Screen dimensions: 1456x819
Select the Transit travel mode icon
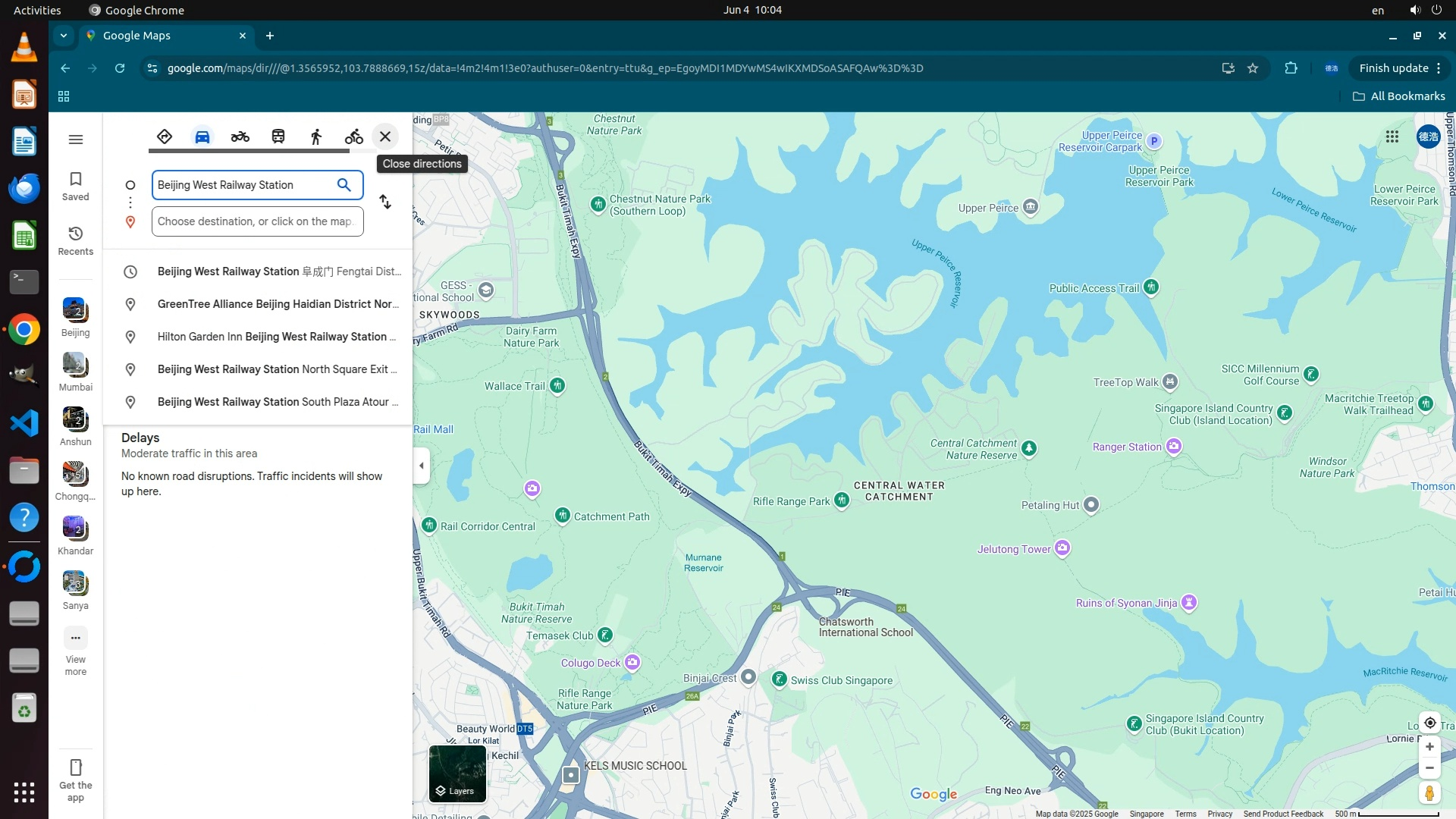coord(278,136)
